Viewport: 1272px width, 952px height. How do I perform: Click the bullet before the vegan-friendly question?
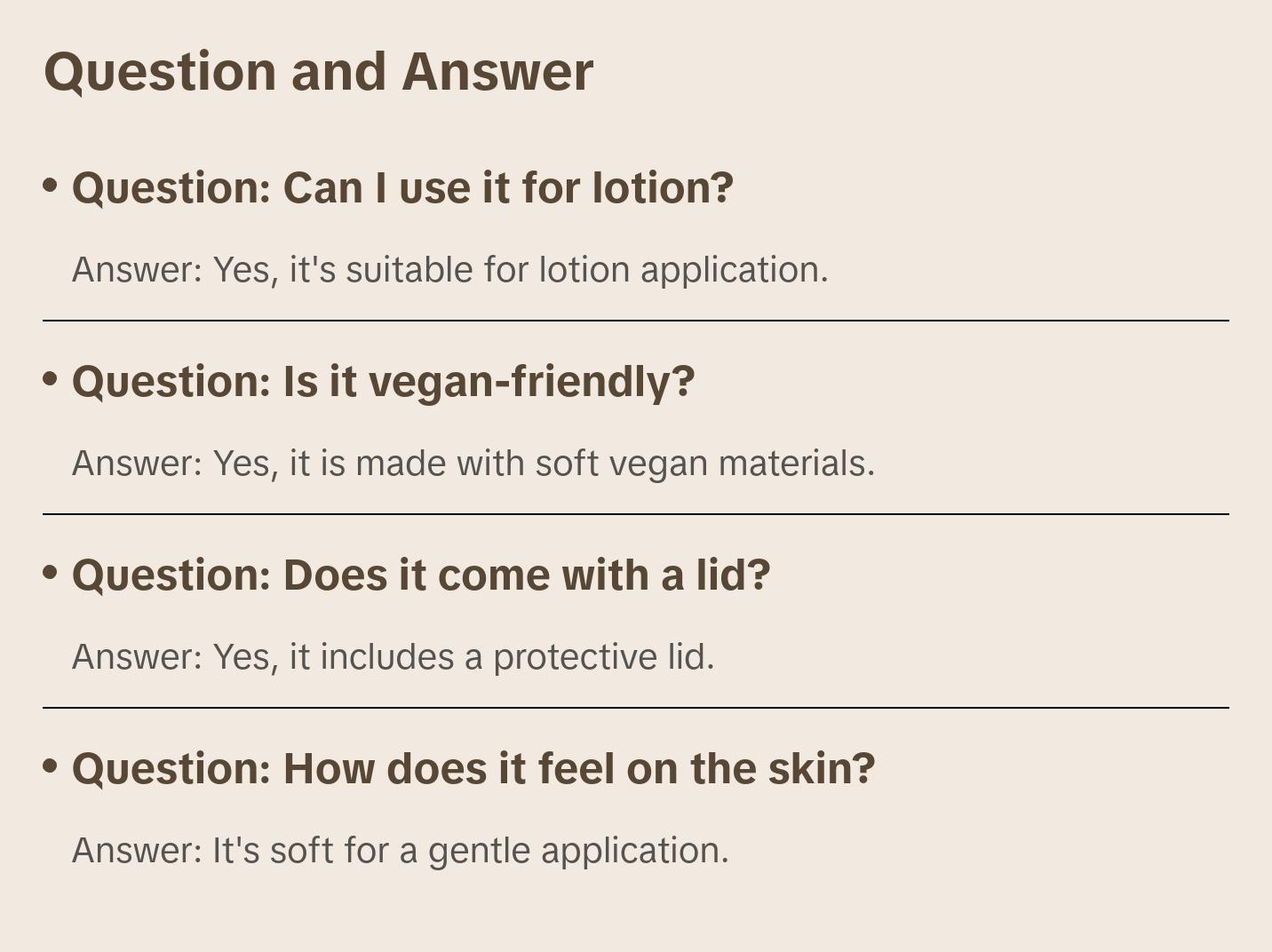click(x=51, y=379)
